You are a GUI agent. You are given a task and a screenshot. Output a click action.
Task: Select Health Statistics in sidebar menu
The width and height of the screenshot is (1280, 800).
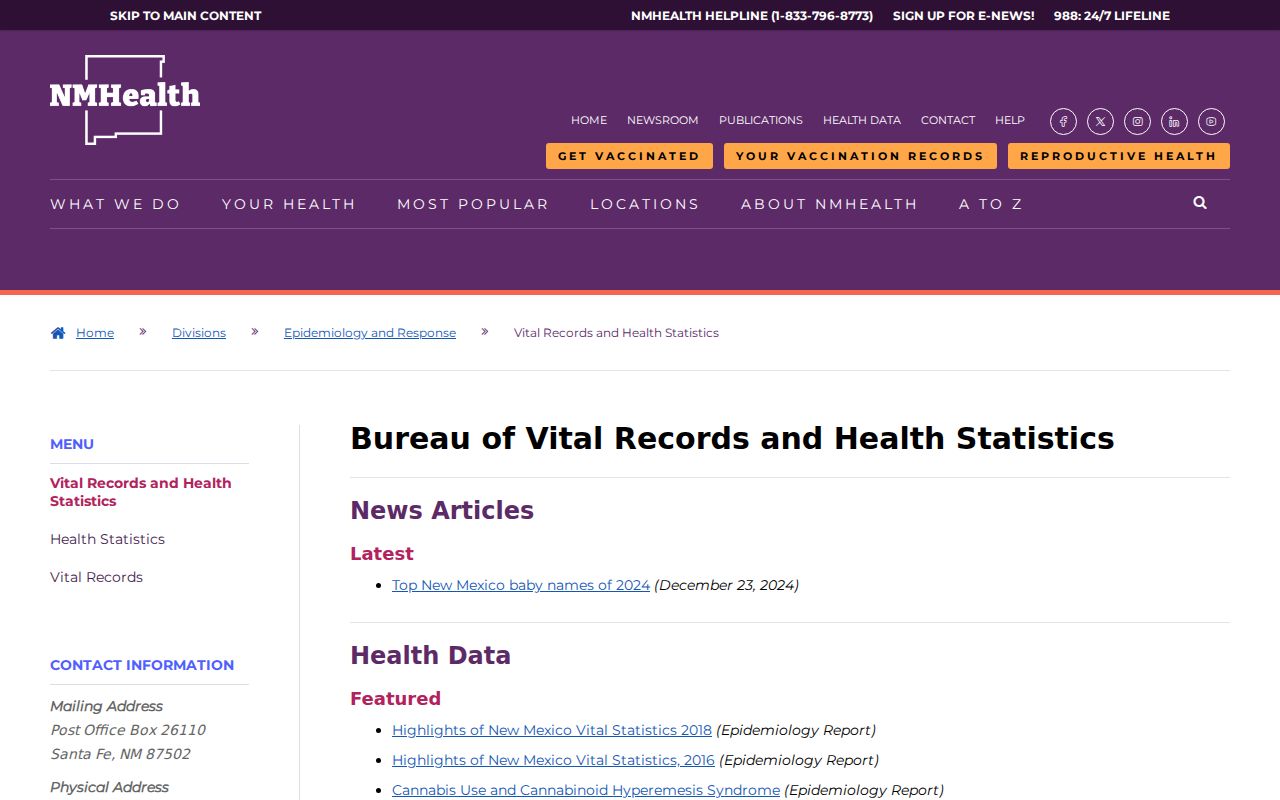108,539
